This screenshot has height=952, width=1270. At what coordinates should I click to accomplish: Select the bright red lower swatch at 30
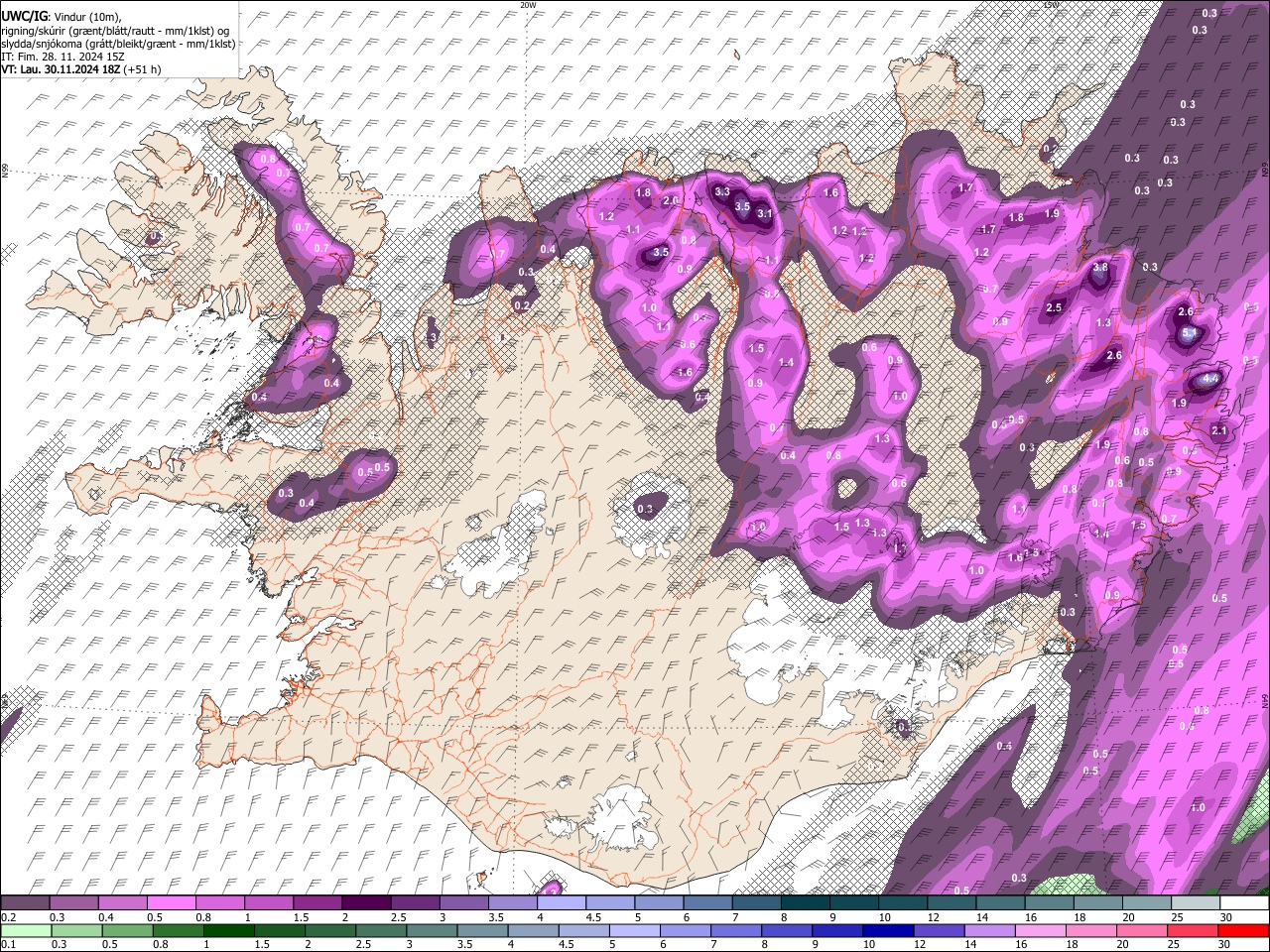[1242, 931]
